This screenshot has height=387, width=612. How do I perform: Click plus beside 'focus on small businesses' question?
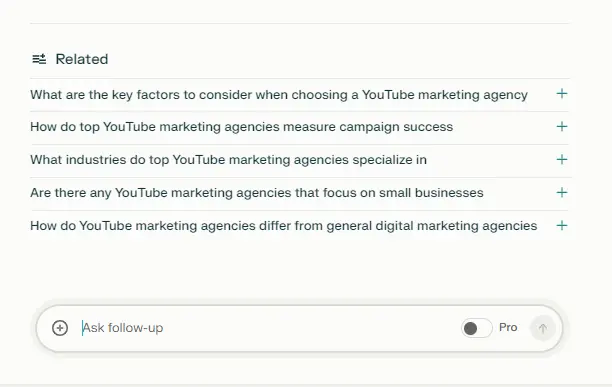tap(562, 192)
